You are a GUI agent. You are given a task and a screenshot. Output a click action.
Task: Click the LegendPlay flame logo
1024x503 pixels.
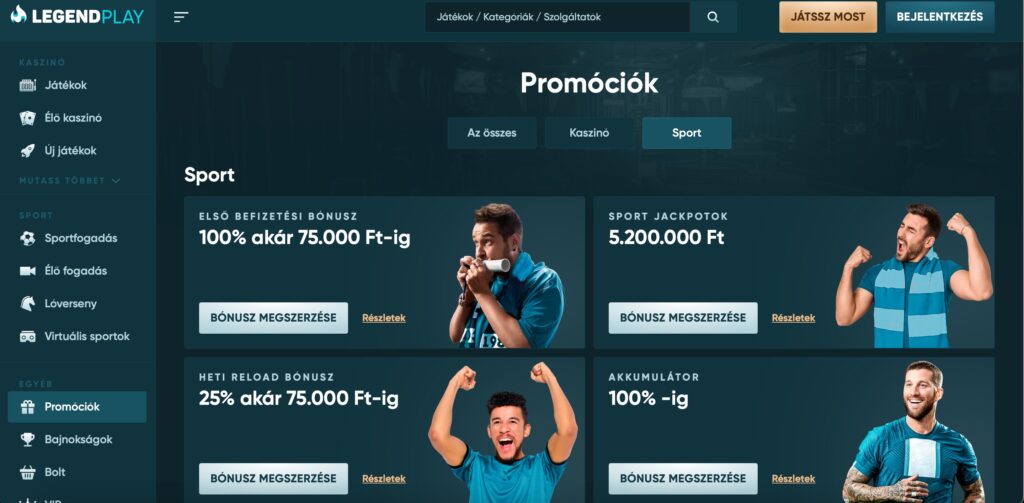[19, 16]
